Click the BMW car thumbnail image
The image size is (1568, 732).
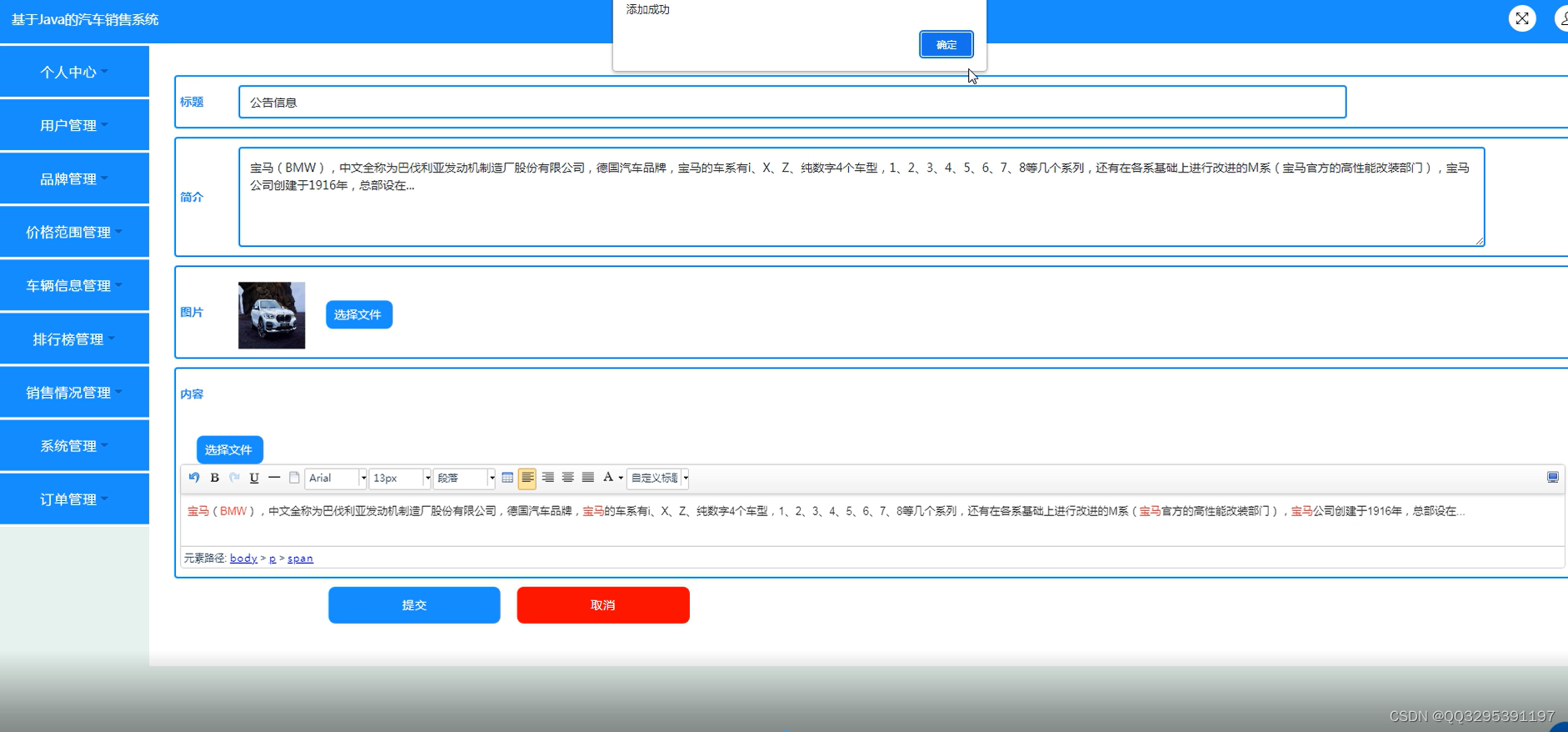(x=272, y=315)
